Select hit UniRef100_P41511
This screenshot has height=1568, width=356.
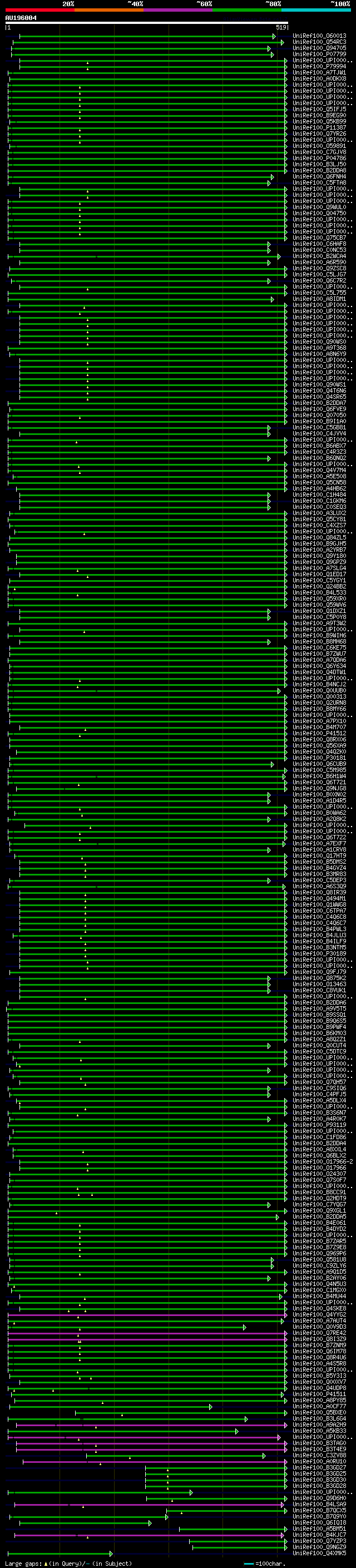(319, 1394)
